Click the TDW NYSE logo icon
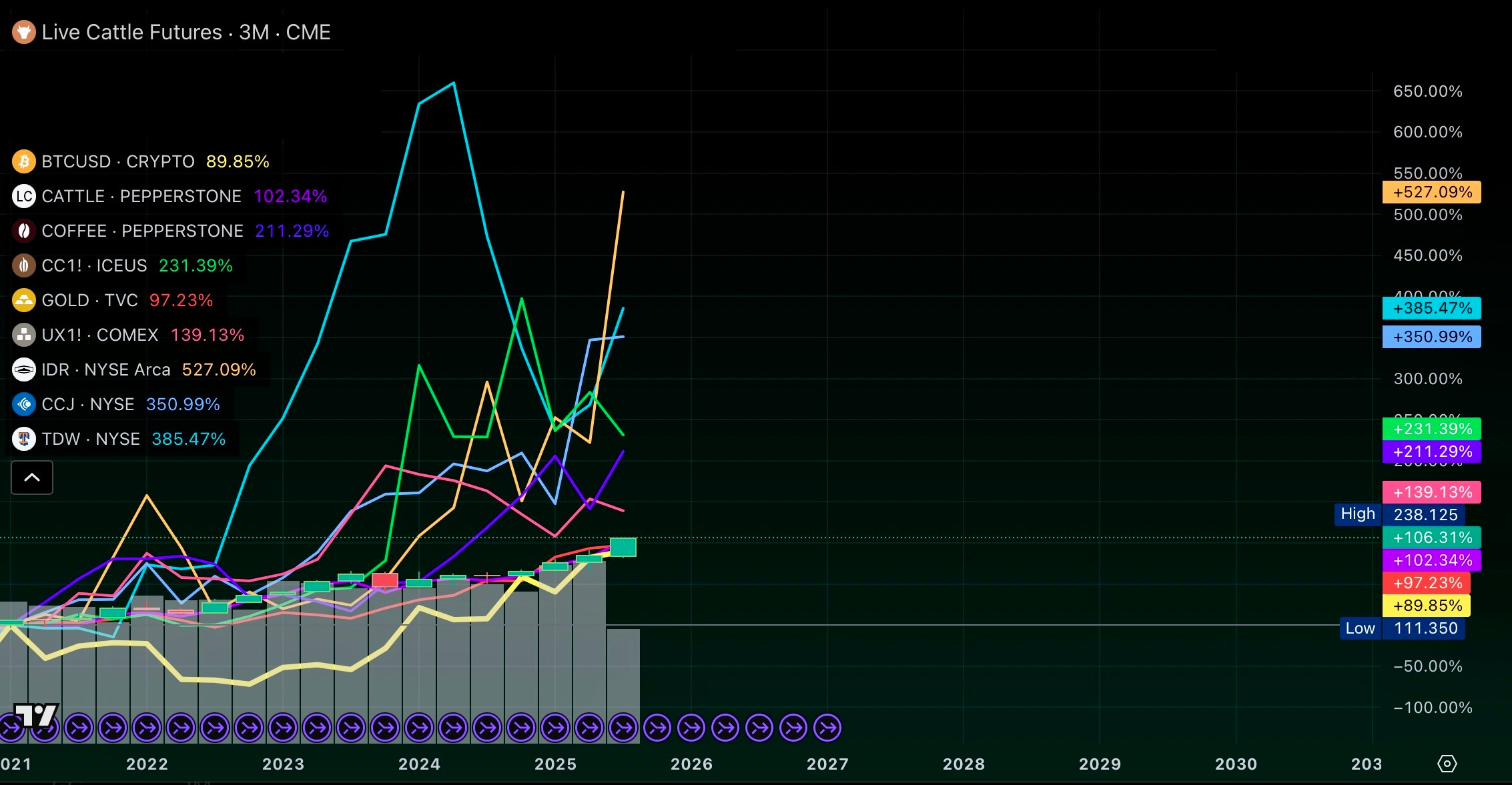Image resolution: width=1512 pixels, height=785 pixels. coord(24,439)
